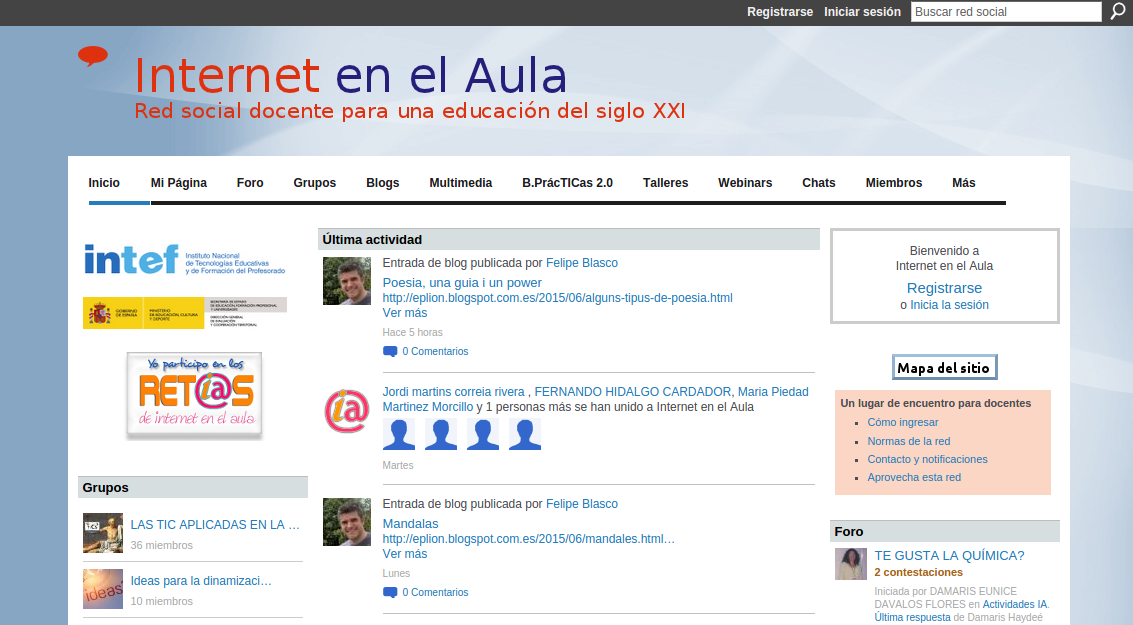Open the INTEF logo banner
The image size is (1133, 625).
[185, 259]
